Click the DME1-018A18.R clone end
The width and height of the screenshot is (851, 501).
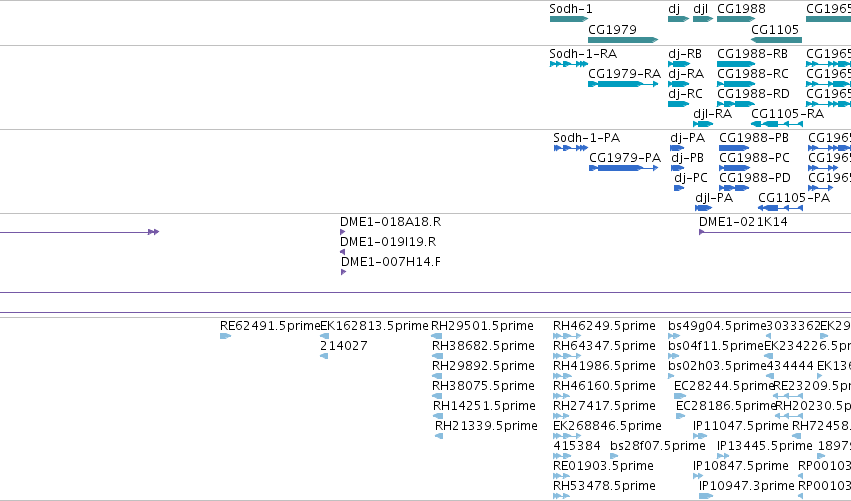pos(342,232)
